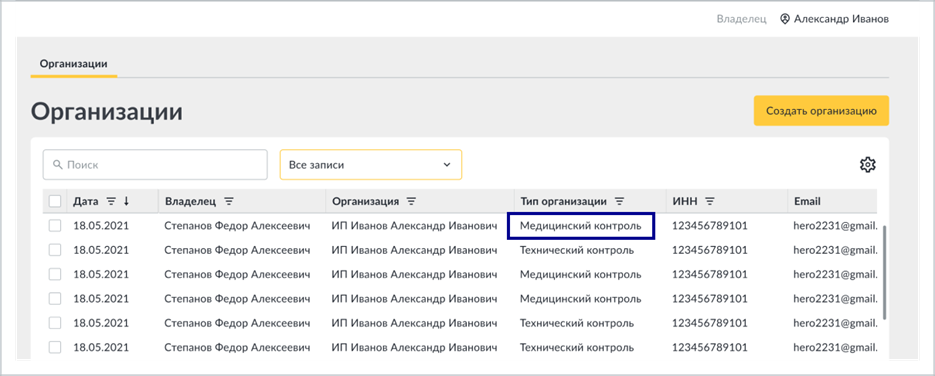Check the sixth row's checkbox

click(55, 347)
